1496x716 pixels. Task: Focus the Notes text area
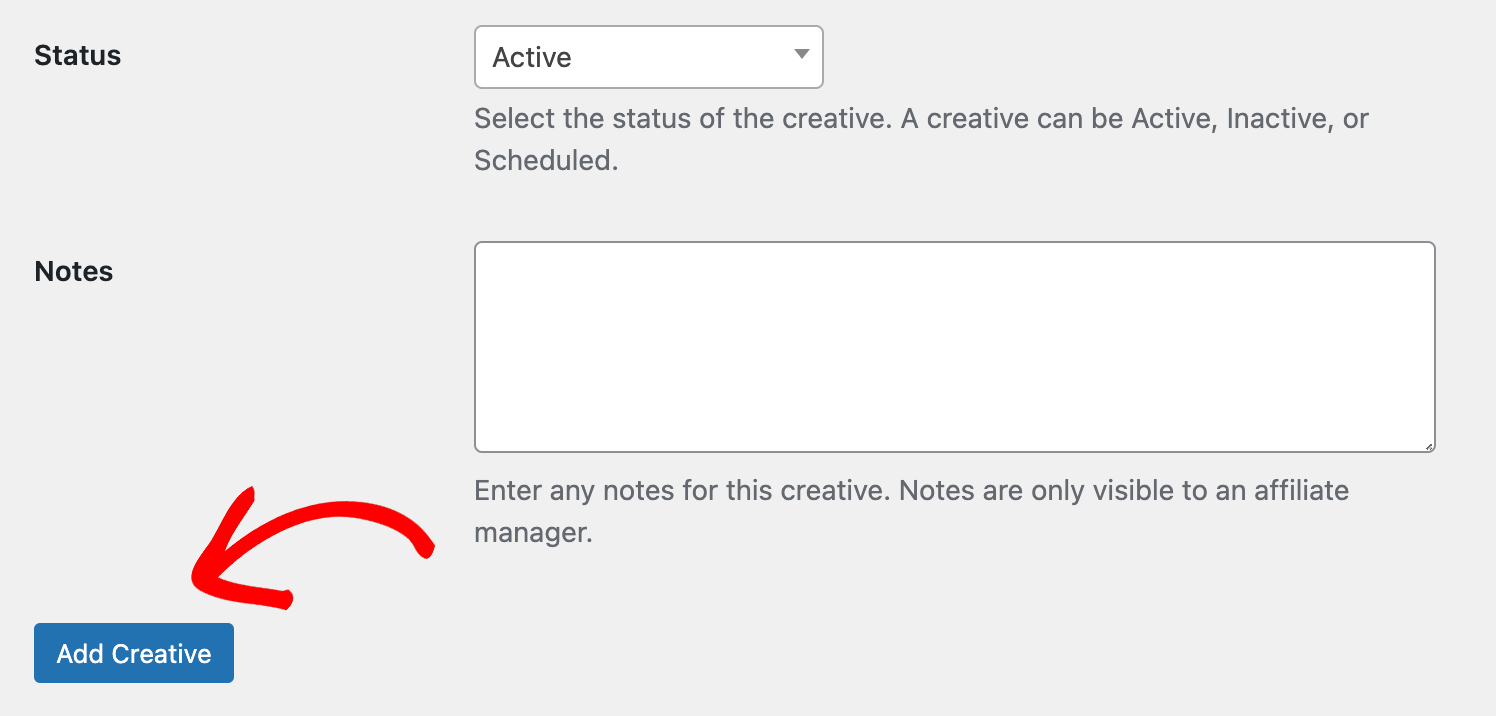point(954,346)
